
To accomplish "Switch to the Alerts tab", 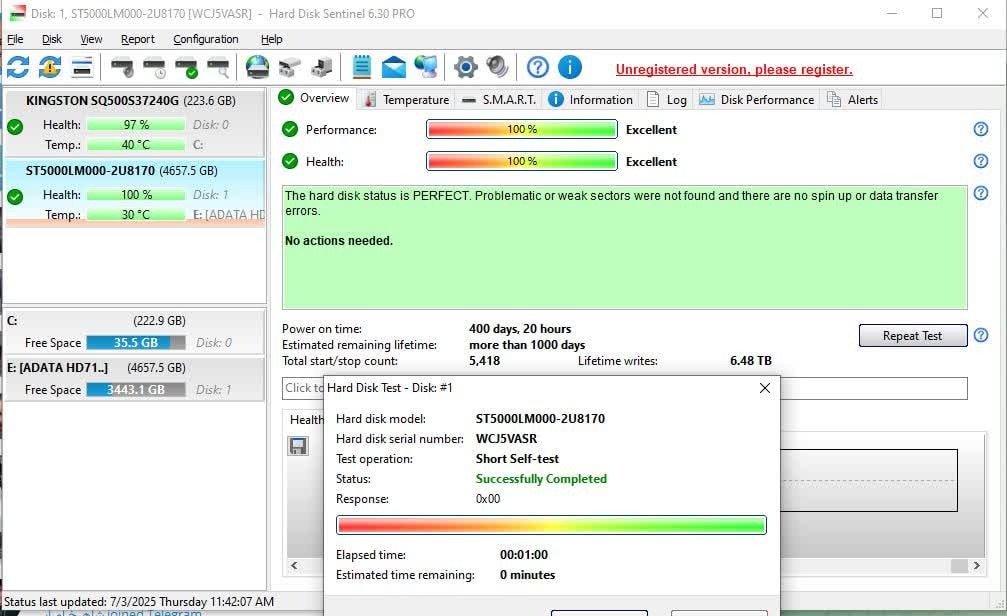I will point(853,100).
